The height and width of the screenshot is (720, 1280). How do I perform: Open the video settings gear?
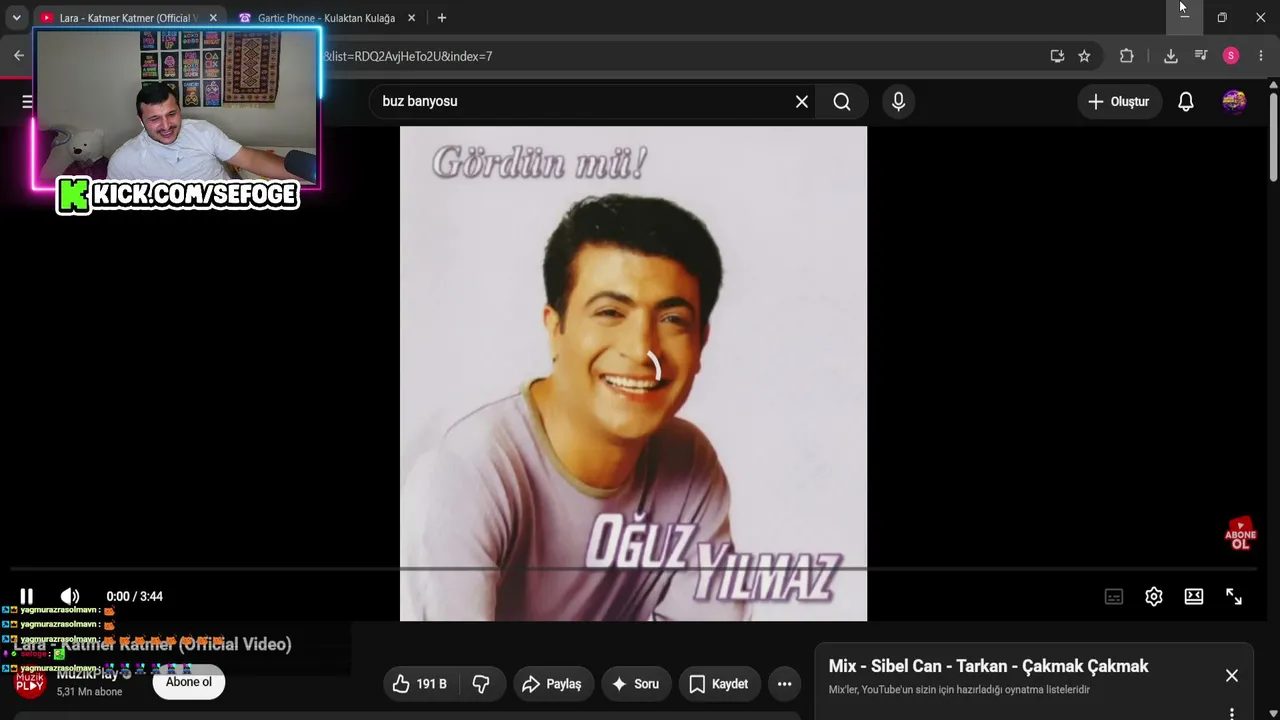point(1154,596)
